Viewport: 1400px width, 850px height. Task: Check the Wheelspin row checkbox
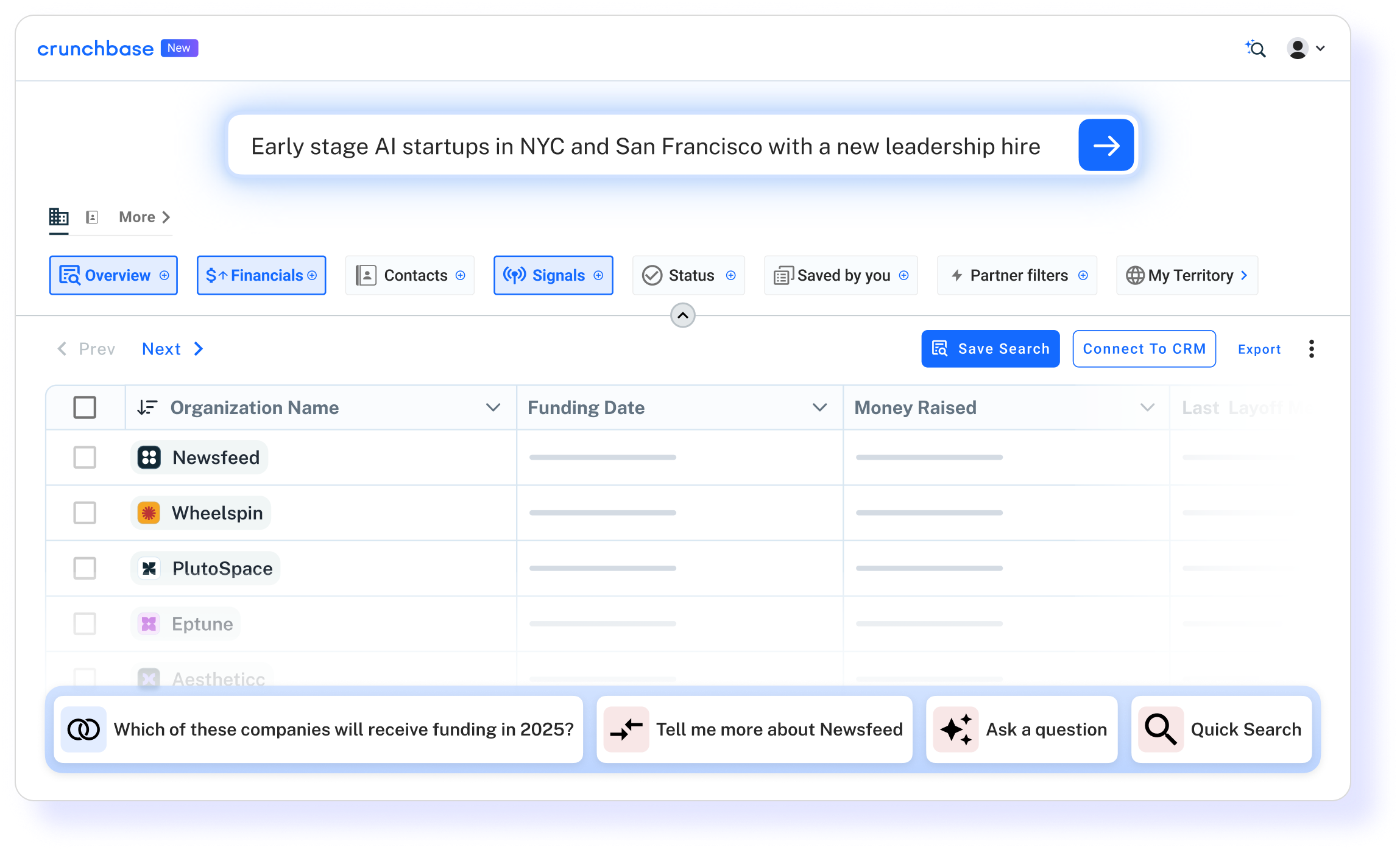[85, 513]
